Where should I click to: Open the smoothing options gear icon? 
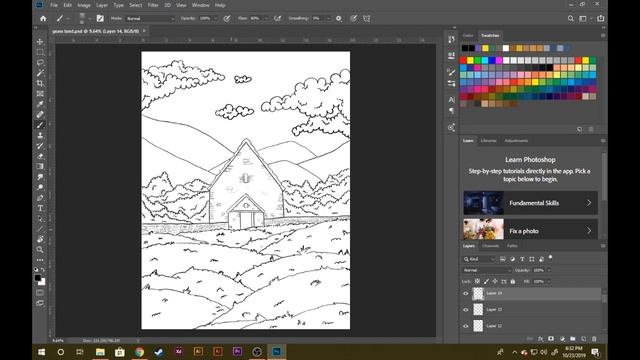point(339,18)
